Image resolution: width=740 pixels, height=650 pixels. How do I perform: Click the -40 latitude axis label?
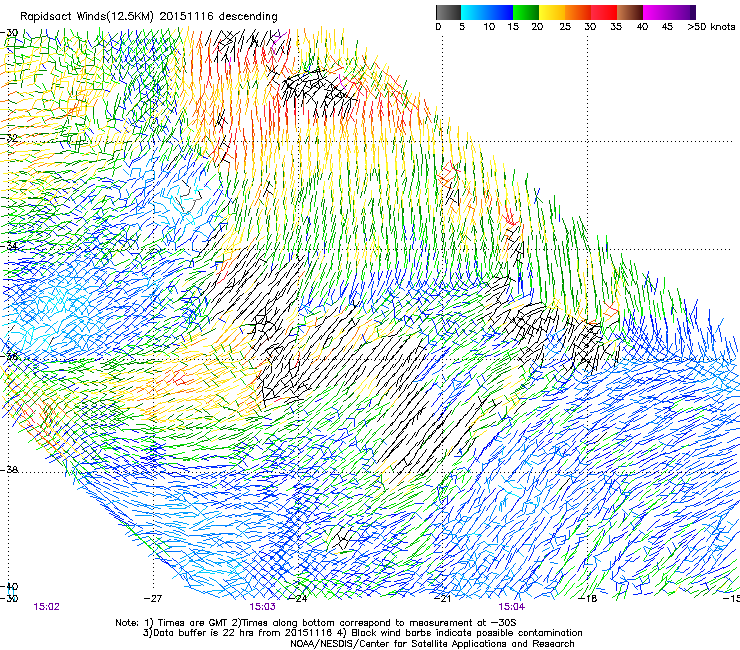pyautogui.click(x=9, y=587)
